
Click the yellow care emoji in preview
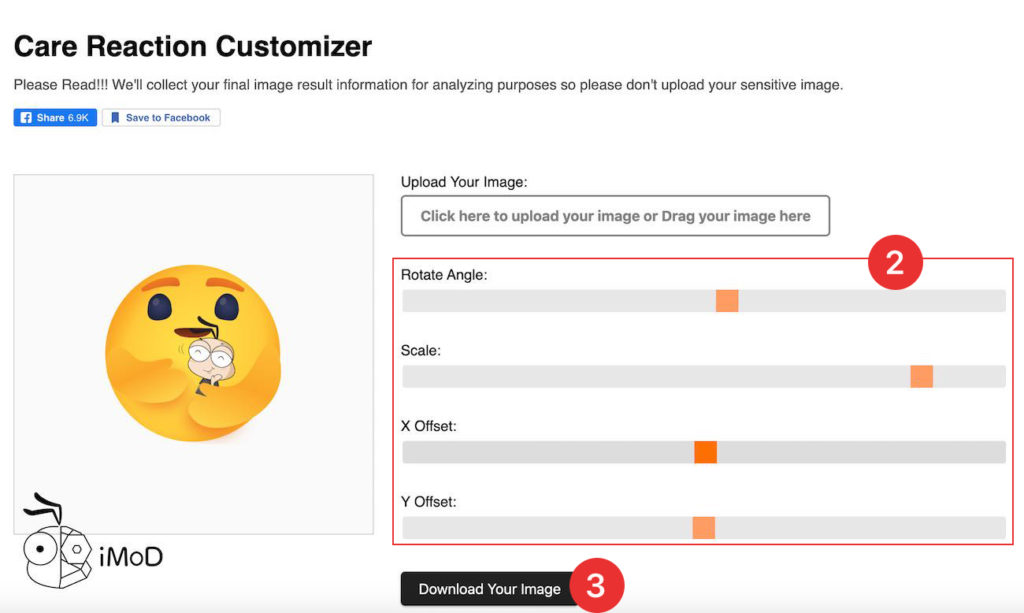[x=192, y=352]
